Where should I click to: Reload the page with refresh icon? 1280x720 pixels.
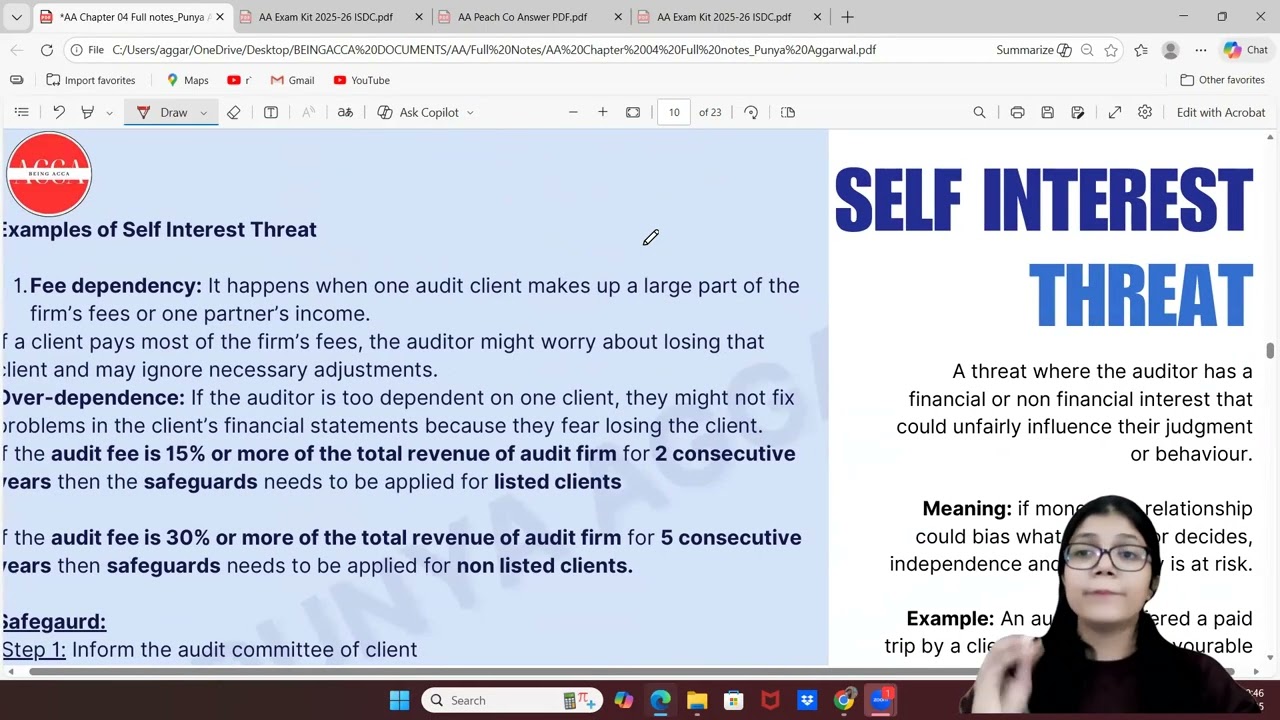click(x=47, y=50)
